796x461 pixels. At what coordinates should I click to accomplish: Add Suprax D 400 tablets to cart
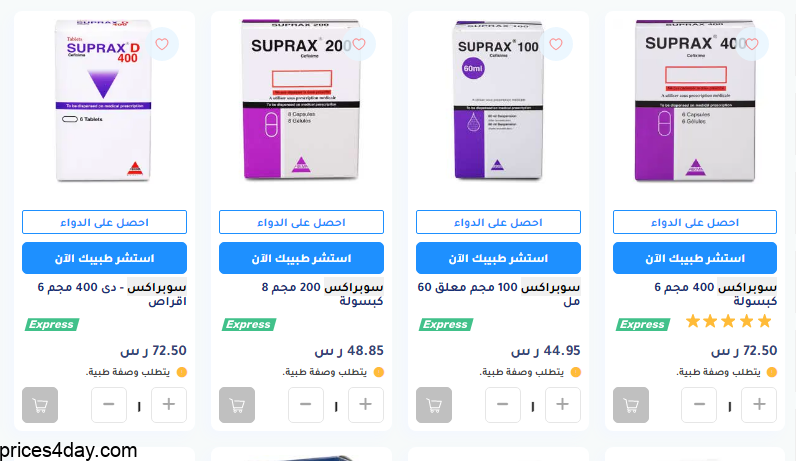pyautogui.click(x=40, y=405)
